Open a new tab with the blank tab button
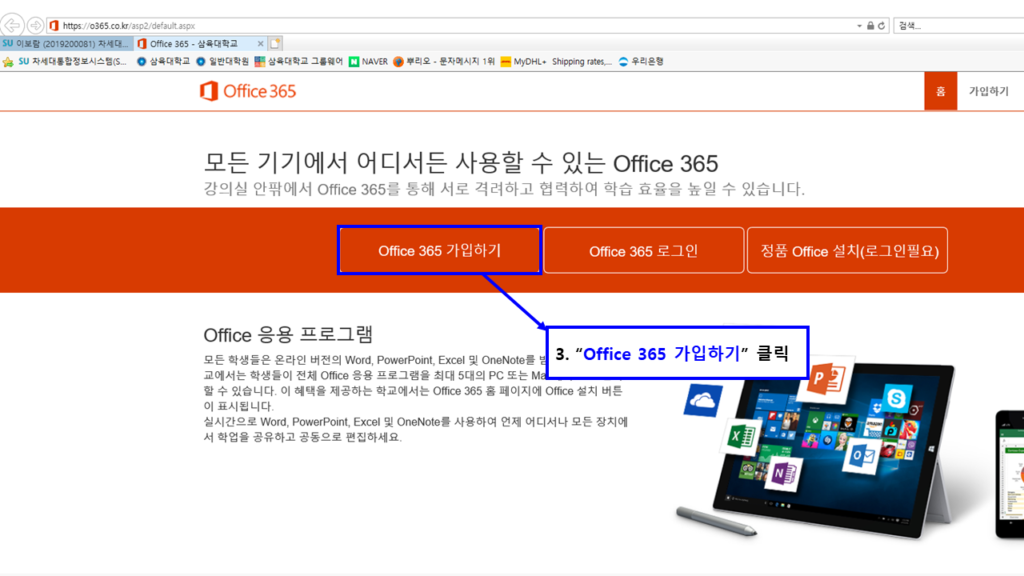Viewport: 1024px width, 576px height. 275,44
